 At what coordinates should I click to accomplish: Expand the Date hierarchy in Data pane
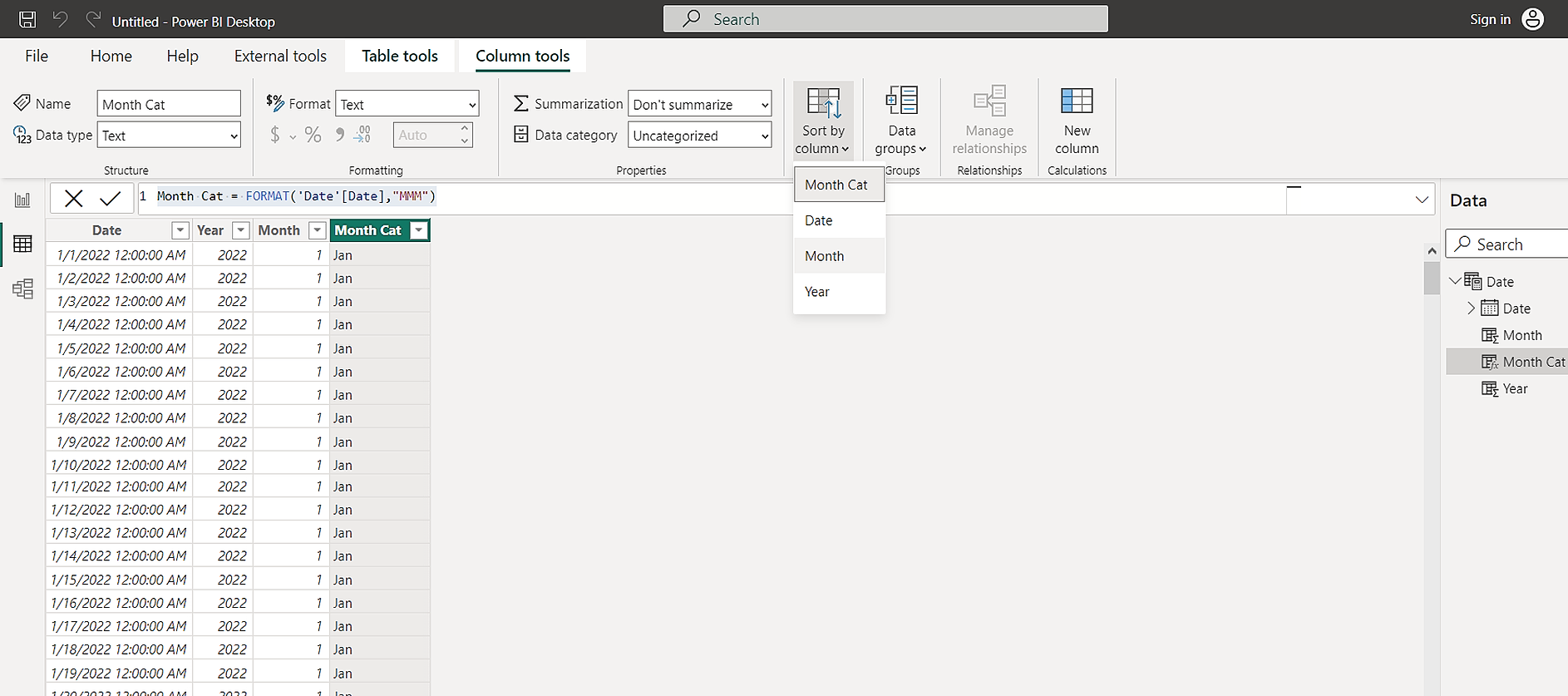coord(1471,309)
